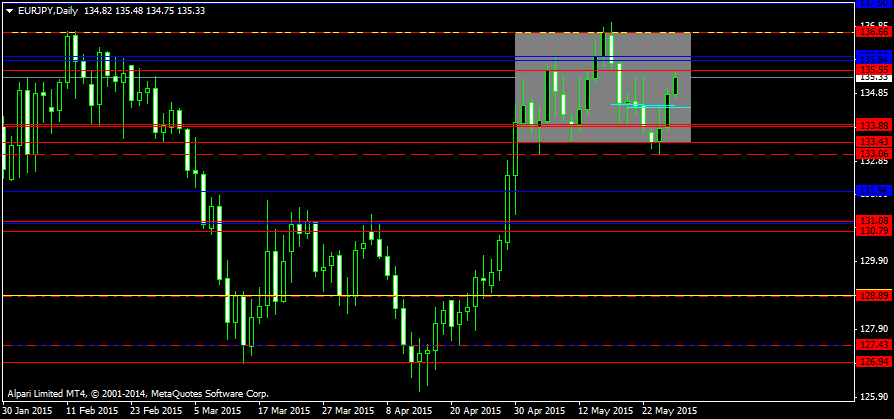
Task: Click the 30 Jan 2015 date label
Action: [28, 410]
